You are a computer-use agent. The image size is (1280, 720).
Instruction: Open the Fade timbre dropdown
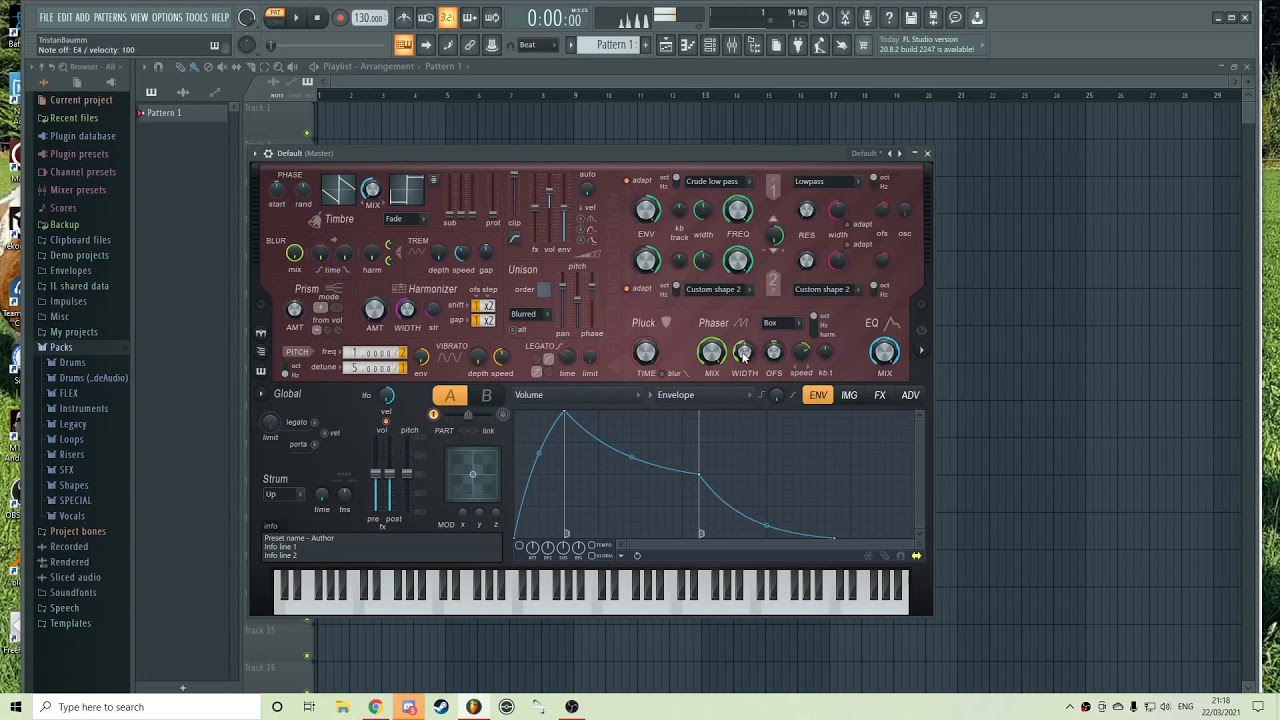[x=406, y=219]
